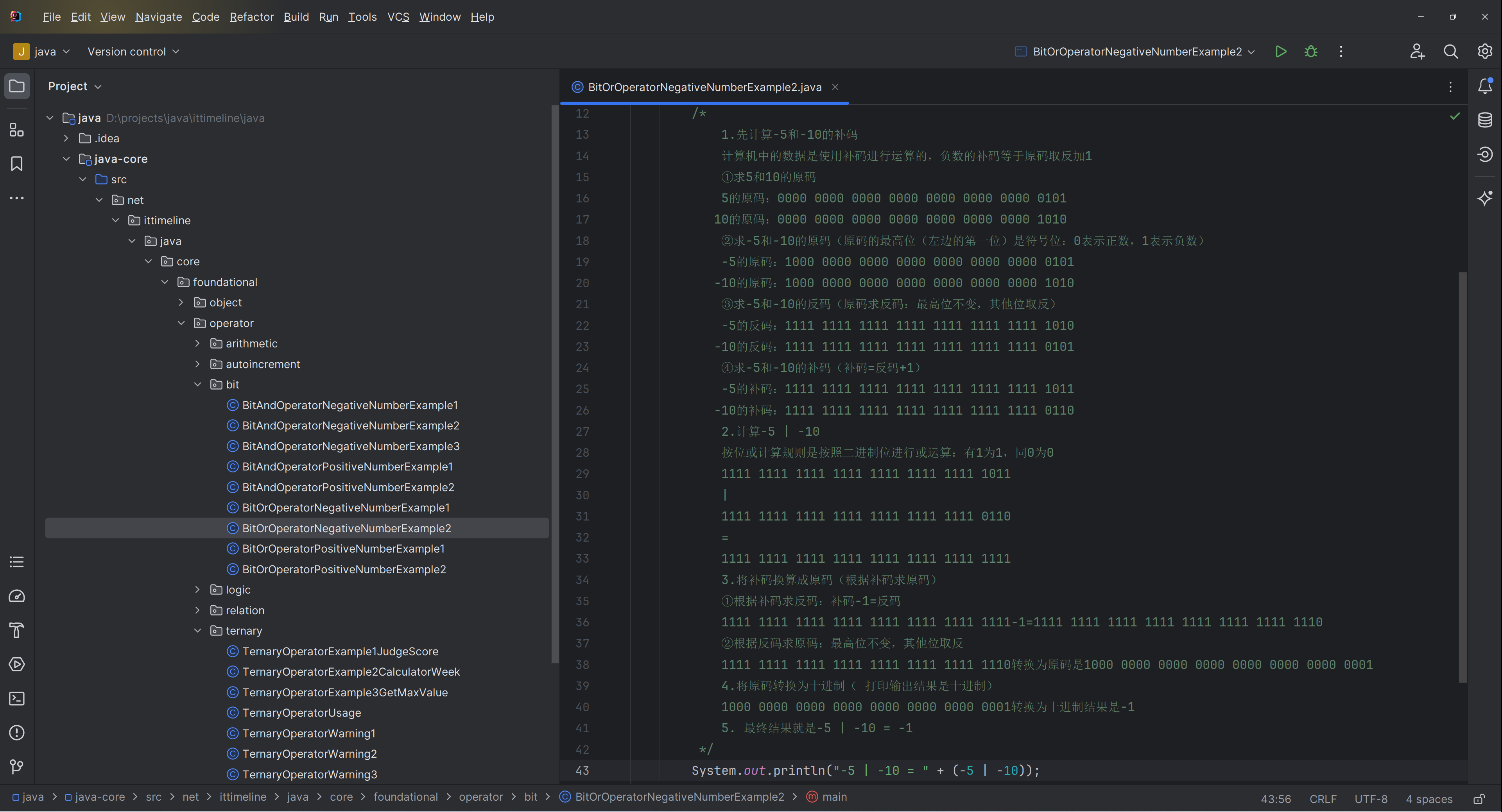The width and height of the screenshot is (1502, 812).
Task: Open the Build menu
Action: click(x=296, y=17)
